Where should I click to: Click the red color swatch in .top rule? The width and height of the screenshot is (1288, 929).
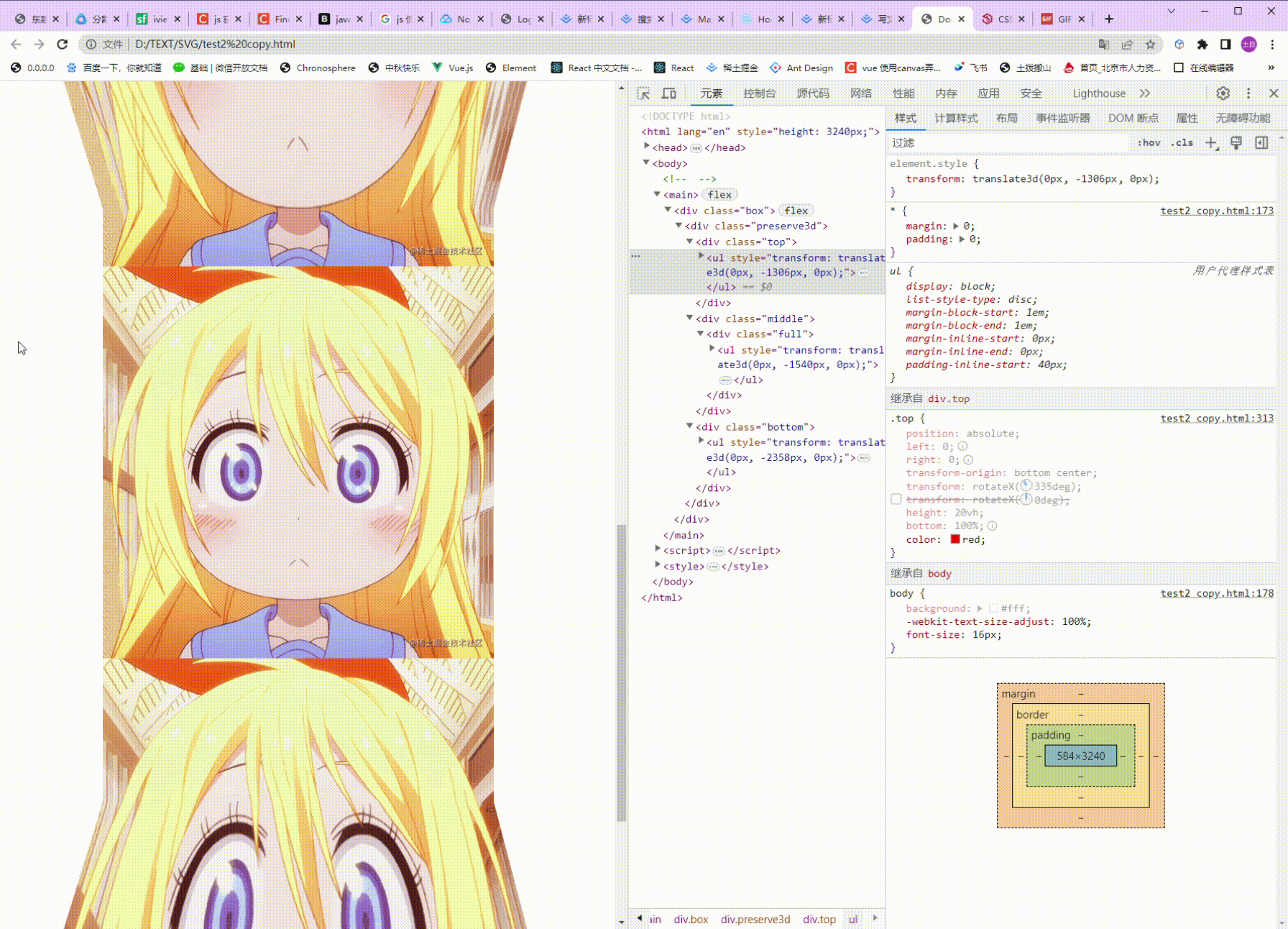pyautogui.click(x=954, y=539)
